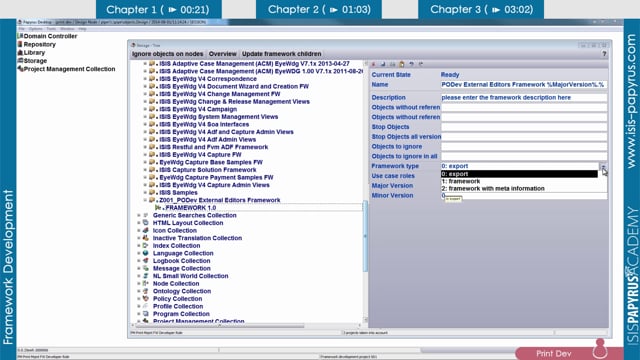This screenshot has height=360, width=640.
Task: Jump to Chapter 3 at 03:02
Action: click(481, 9)
